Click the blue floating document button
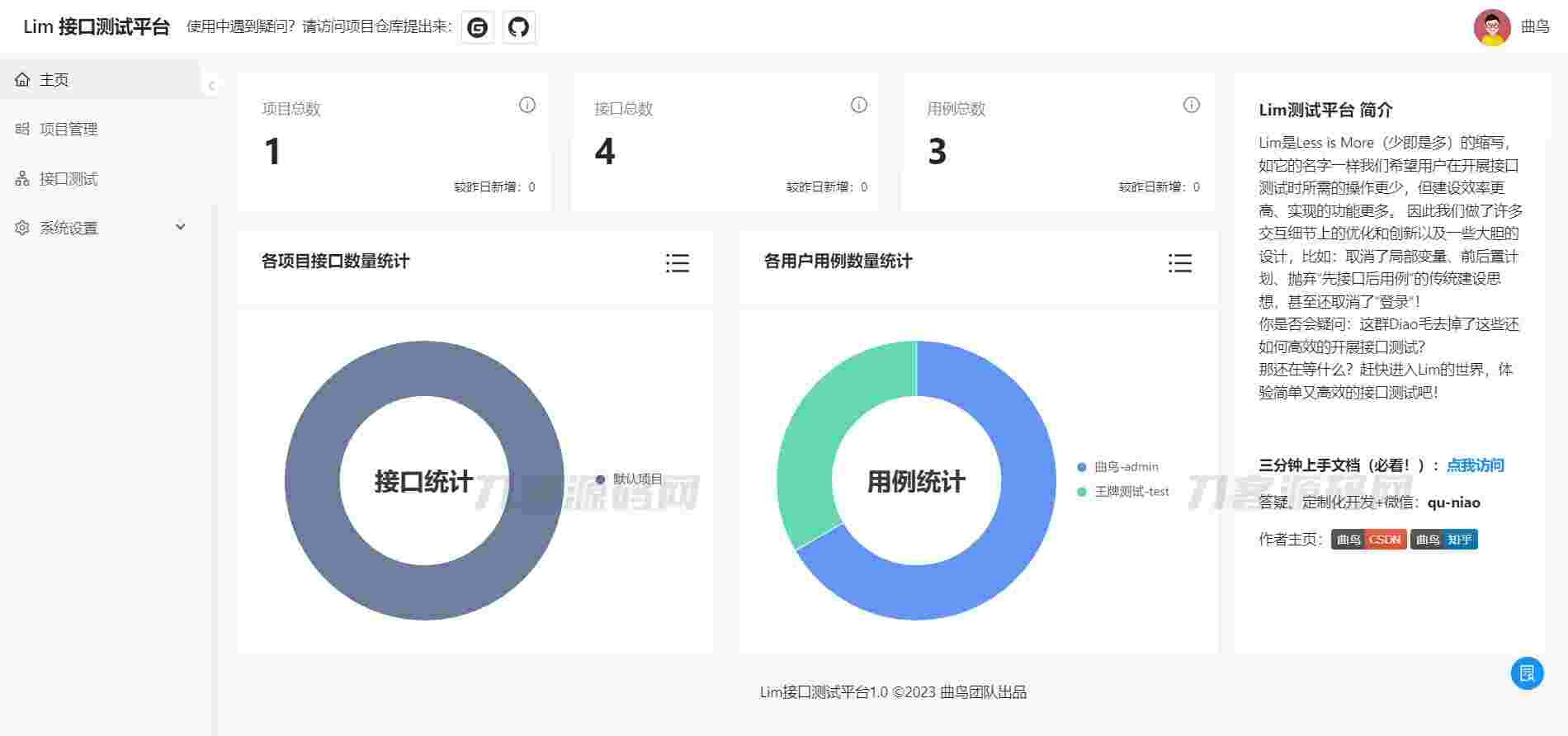This screenshot has width=1568, height=736. (1527, 673)
